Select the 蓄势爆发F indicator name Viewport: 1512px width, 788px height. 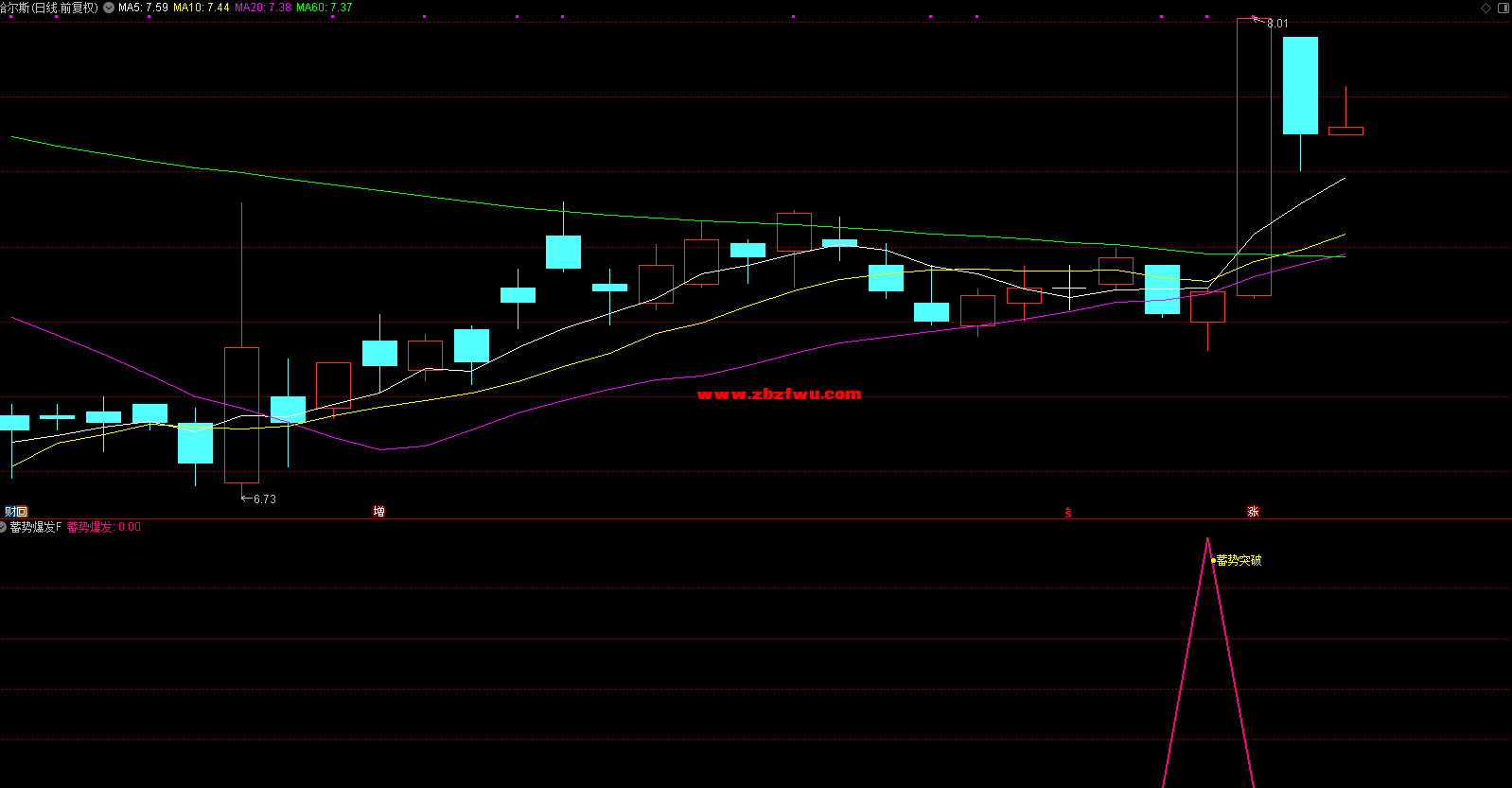[x=36, y=527]
